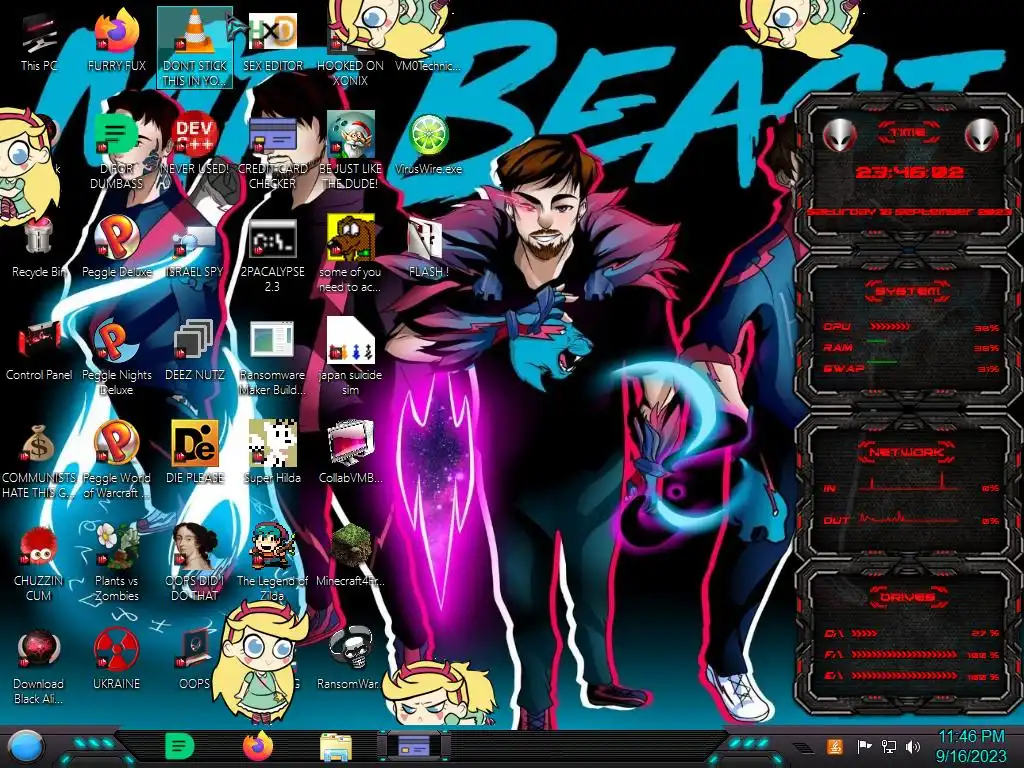Open the DIE PLEASE shortcut
1024x768 pixels.
tap(195, 452)
